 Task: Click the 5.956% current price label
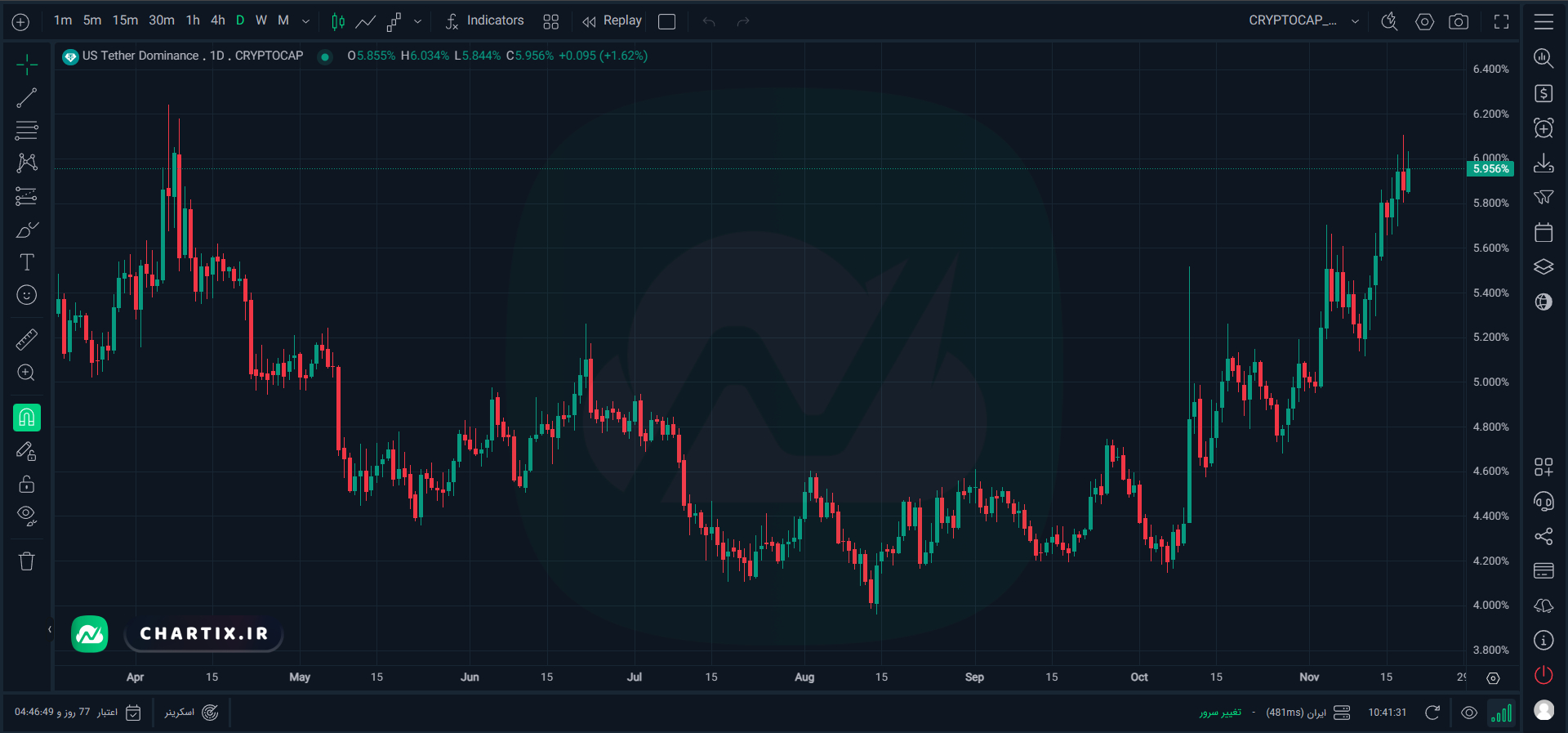pyautogui.click(x=1490, y=169)
